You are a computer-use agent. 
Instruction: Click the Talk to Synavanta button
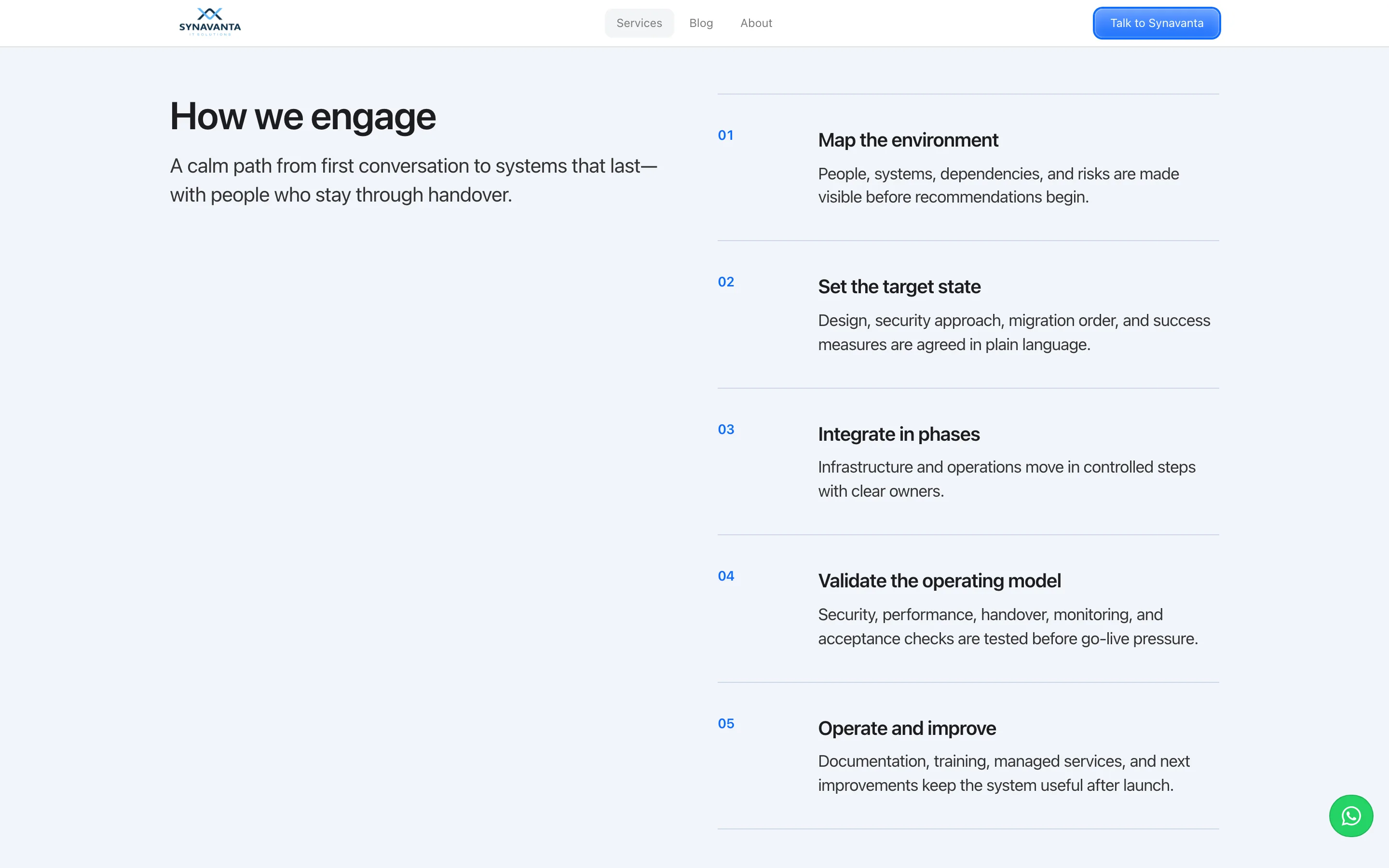[1157, 23]
